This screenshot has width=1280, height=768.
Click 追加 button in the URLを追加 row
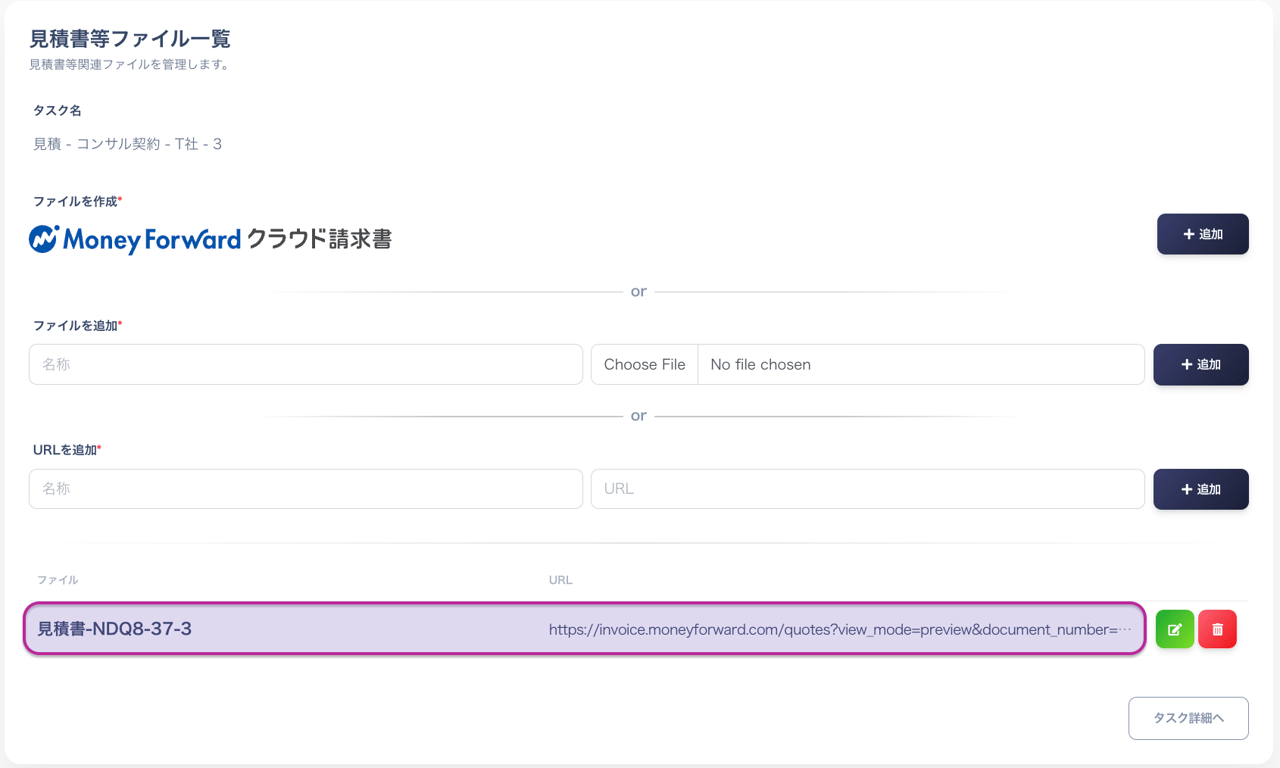[x=1201, y=489]
